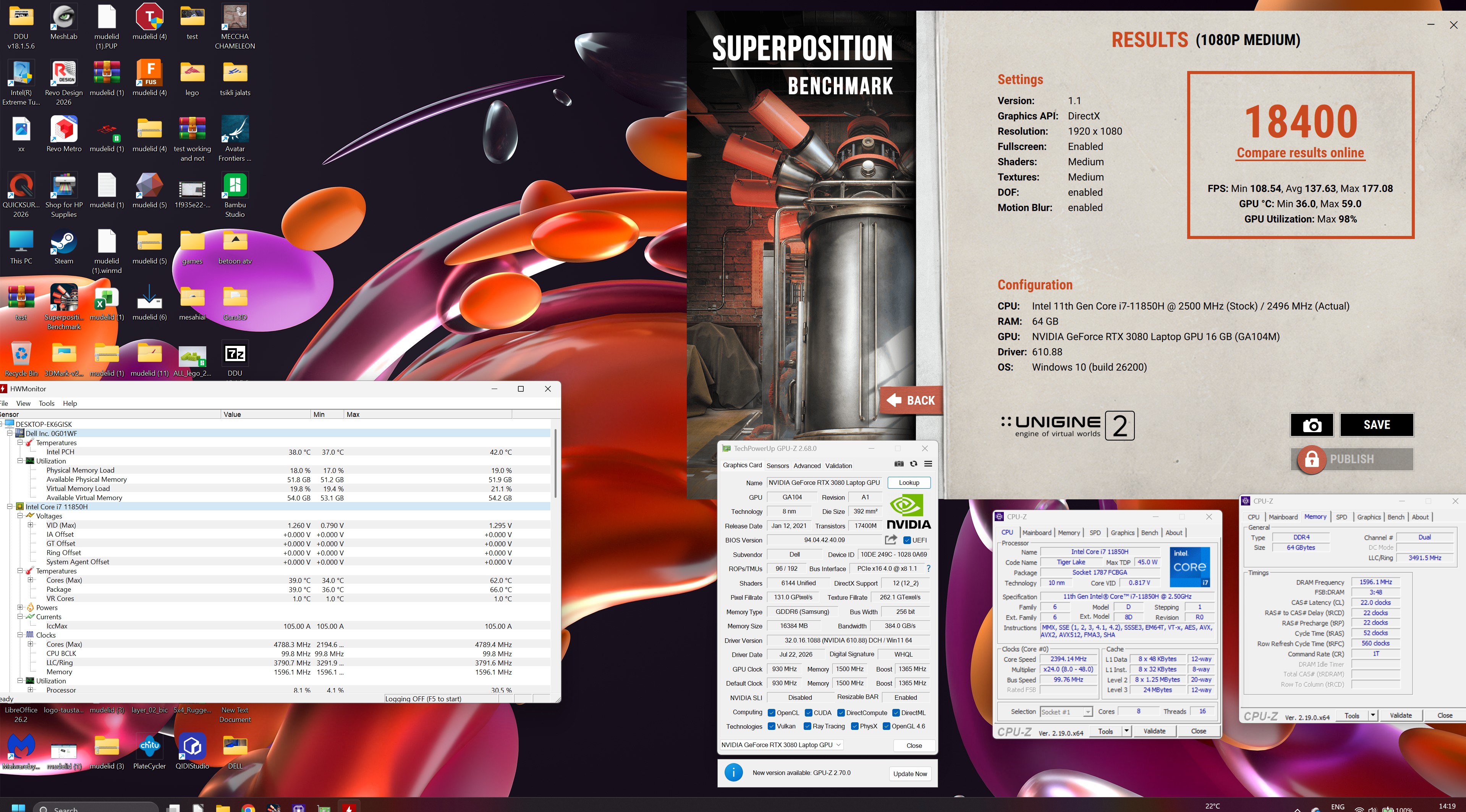Toggle the DirectML checkbox in GPU-Z
Image resolution: width=1466 pixels, height=812 pixels.
tap(896, 712)
